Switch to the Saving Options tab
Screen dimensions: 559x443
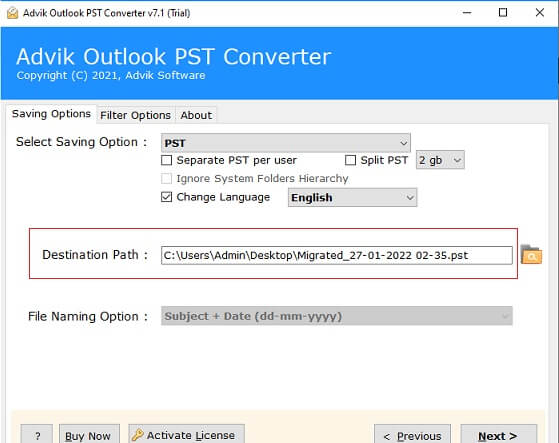coord(51,114)
